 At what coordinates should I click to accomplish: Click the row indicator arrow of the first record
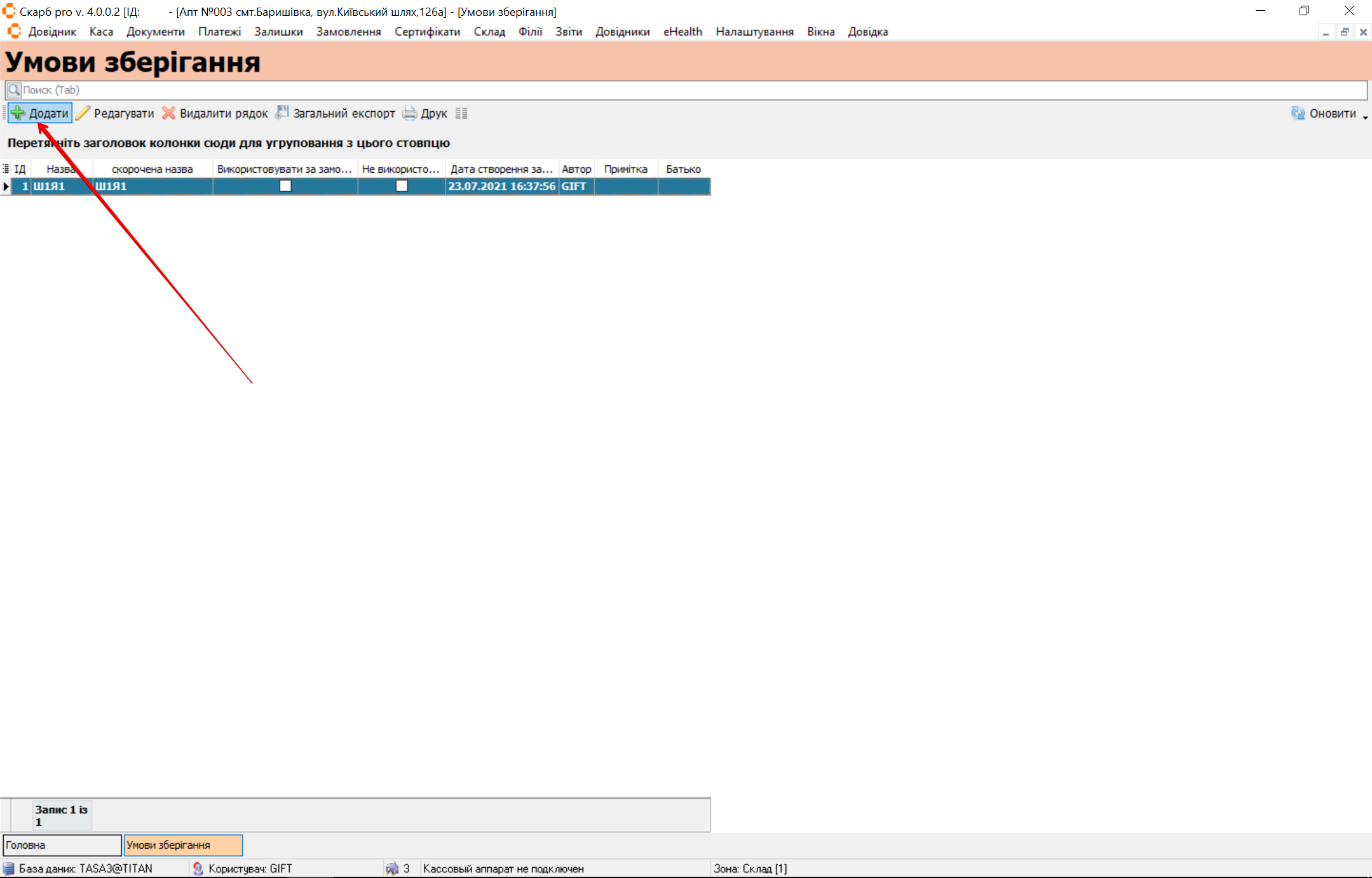(6, 186)
